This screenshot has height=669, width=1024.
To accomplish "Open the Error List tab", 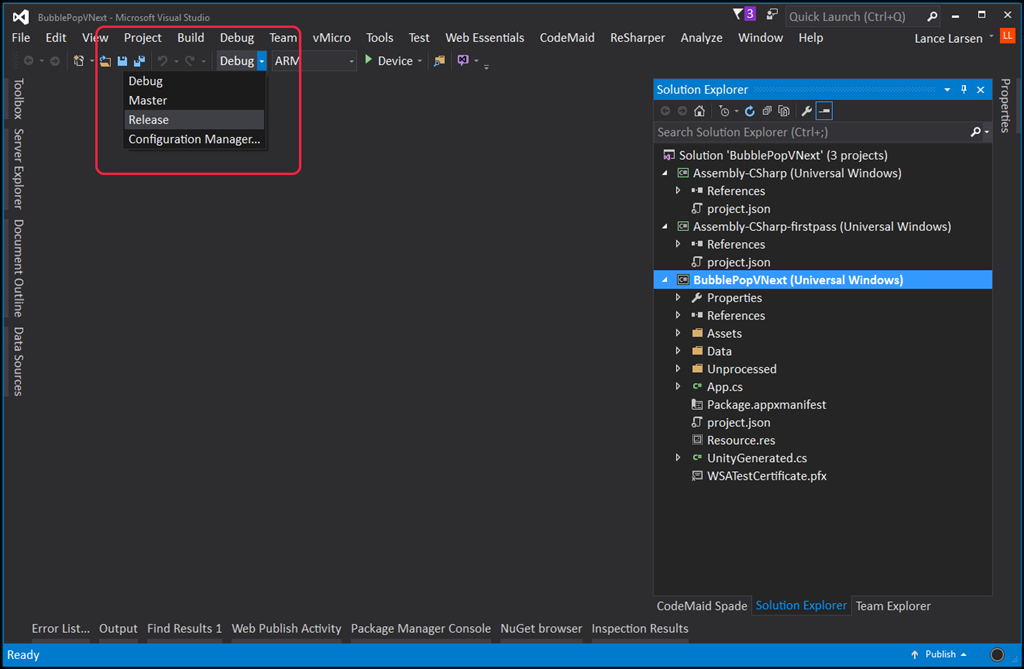I will (x=61, y=628).
